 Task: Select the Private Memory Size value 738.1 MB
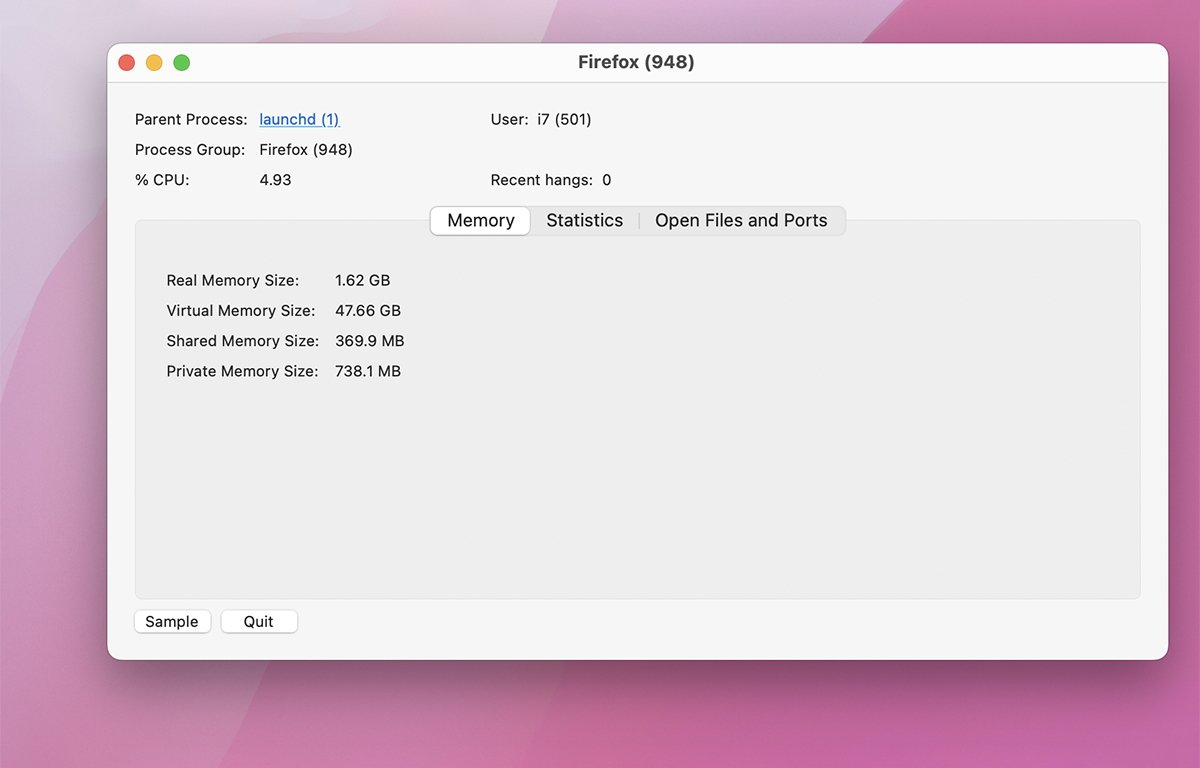(368, 371)
